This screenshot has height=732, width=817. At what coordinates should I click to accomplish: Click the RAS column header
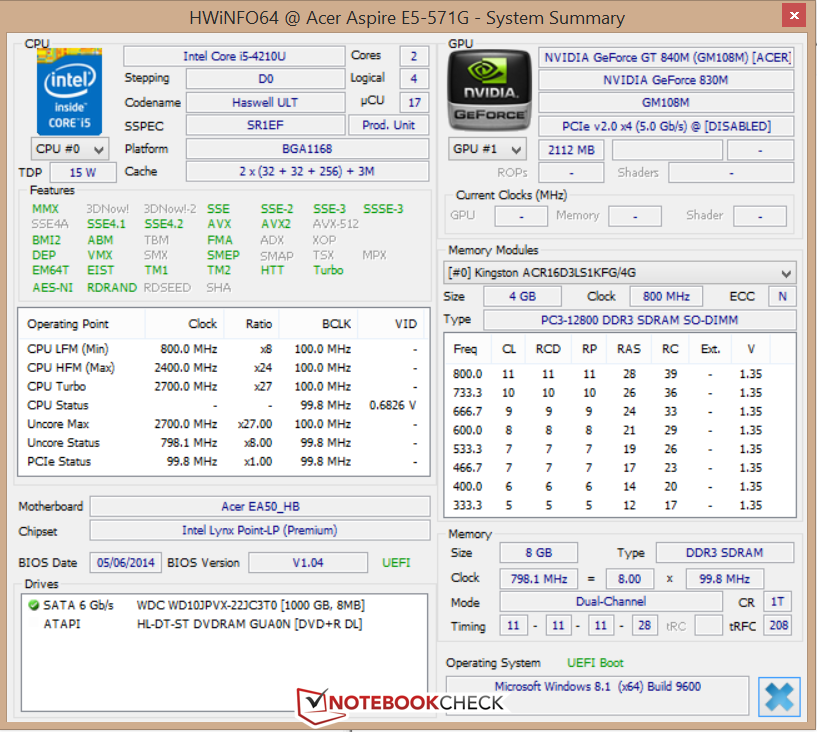629,349
